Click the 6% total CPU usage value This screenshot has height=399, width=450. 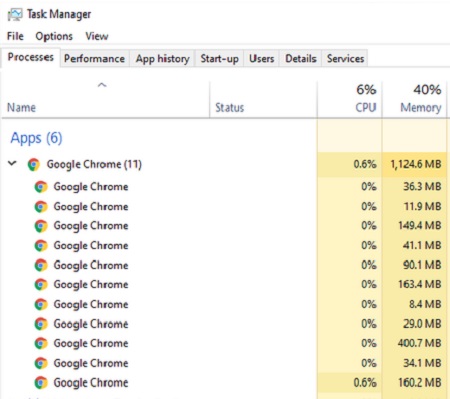point(366,90)
